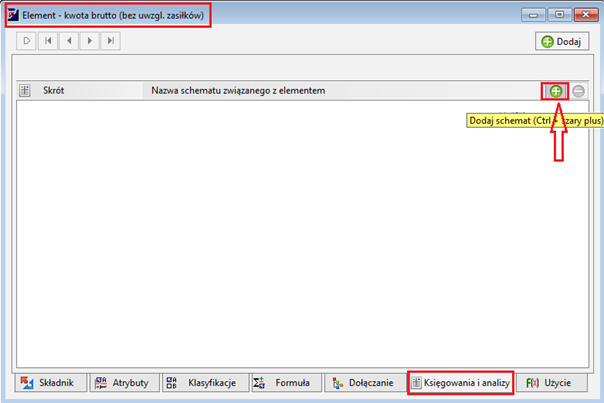Image resolution: width=604 pixels, height=403 pixels.
Task: Click the new record navigation button
Action: 26,41
